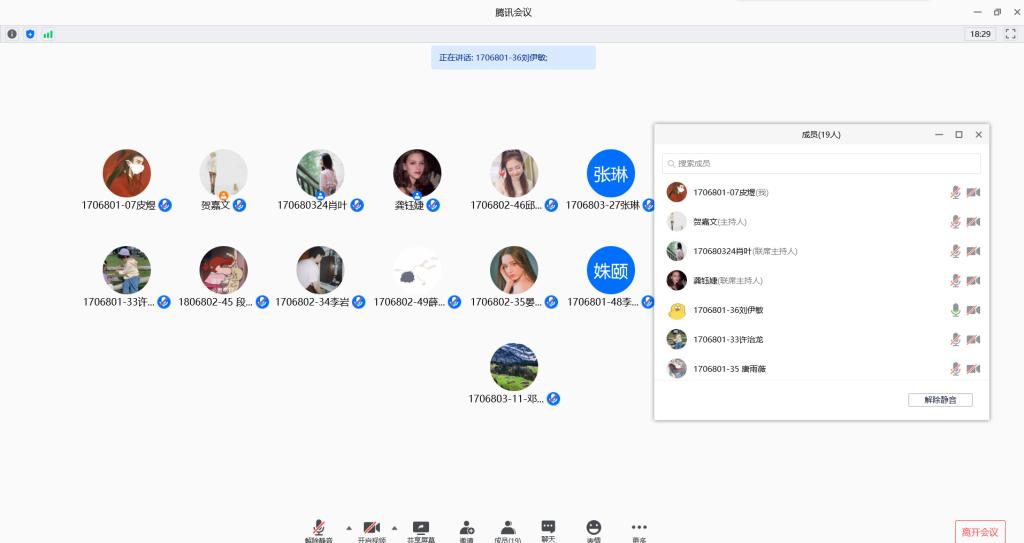This screenshot has height=543, width=1024.
Task: Click the 邀请 invite icon
Action: tap(467, 527)
